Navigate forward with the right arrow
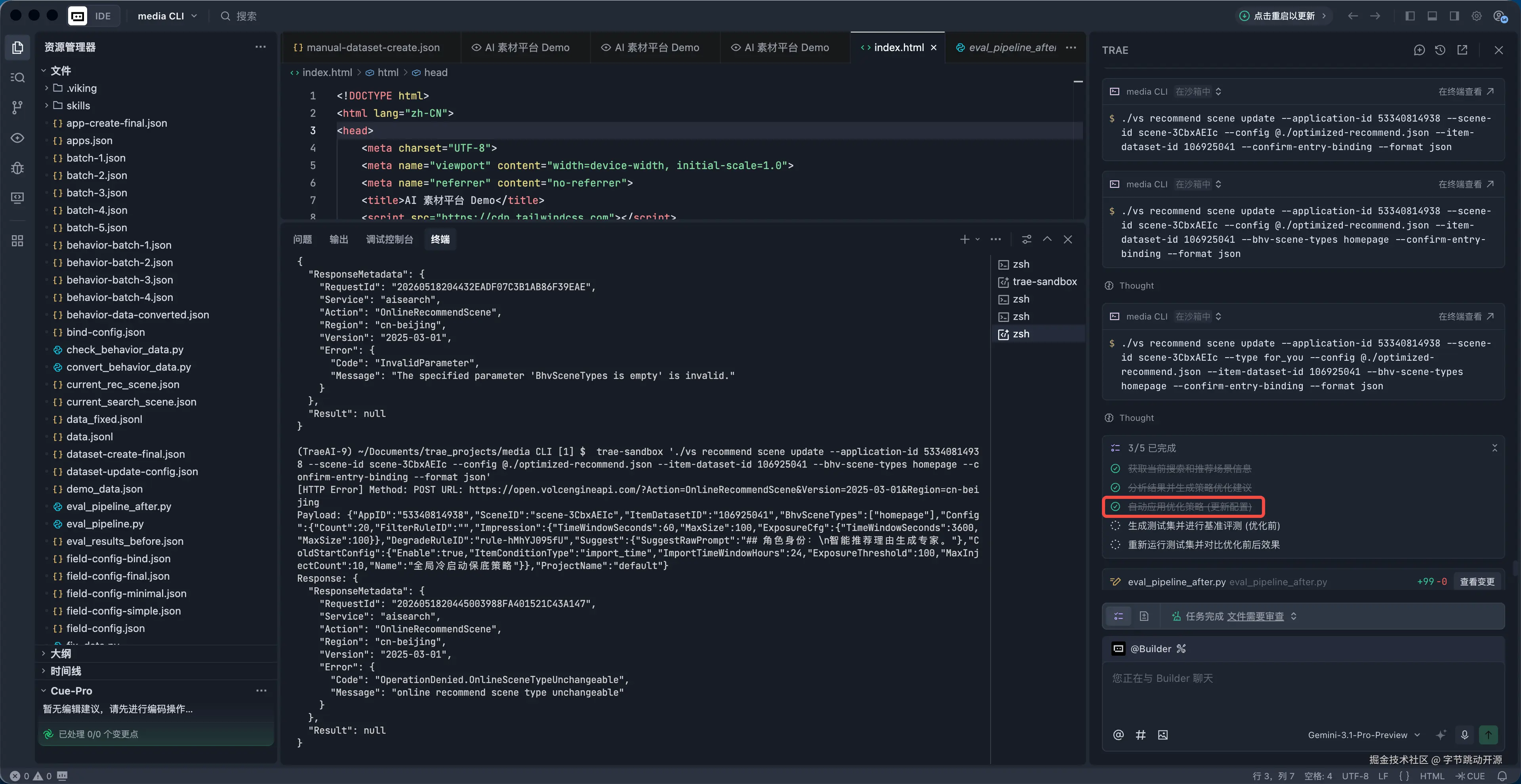1521x784 pixels. click(1375, 16)
